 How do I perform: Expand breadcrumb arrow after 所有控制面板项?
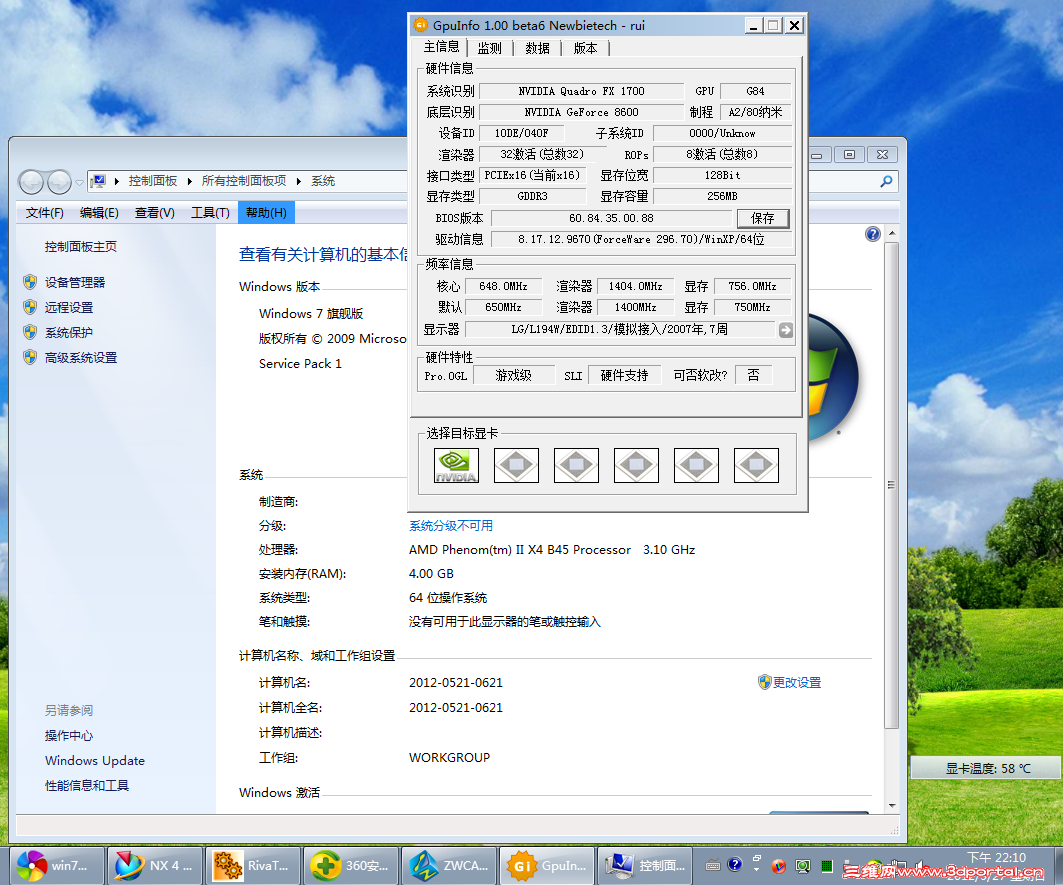tap(298, 181)
